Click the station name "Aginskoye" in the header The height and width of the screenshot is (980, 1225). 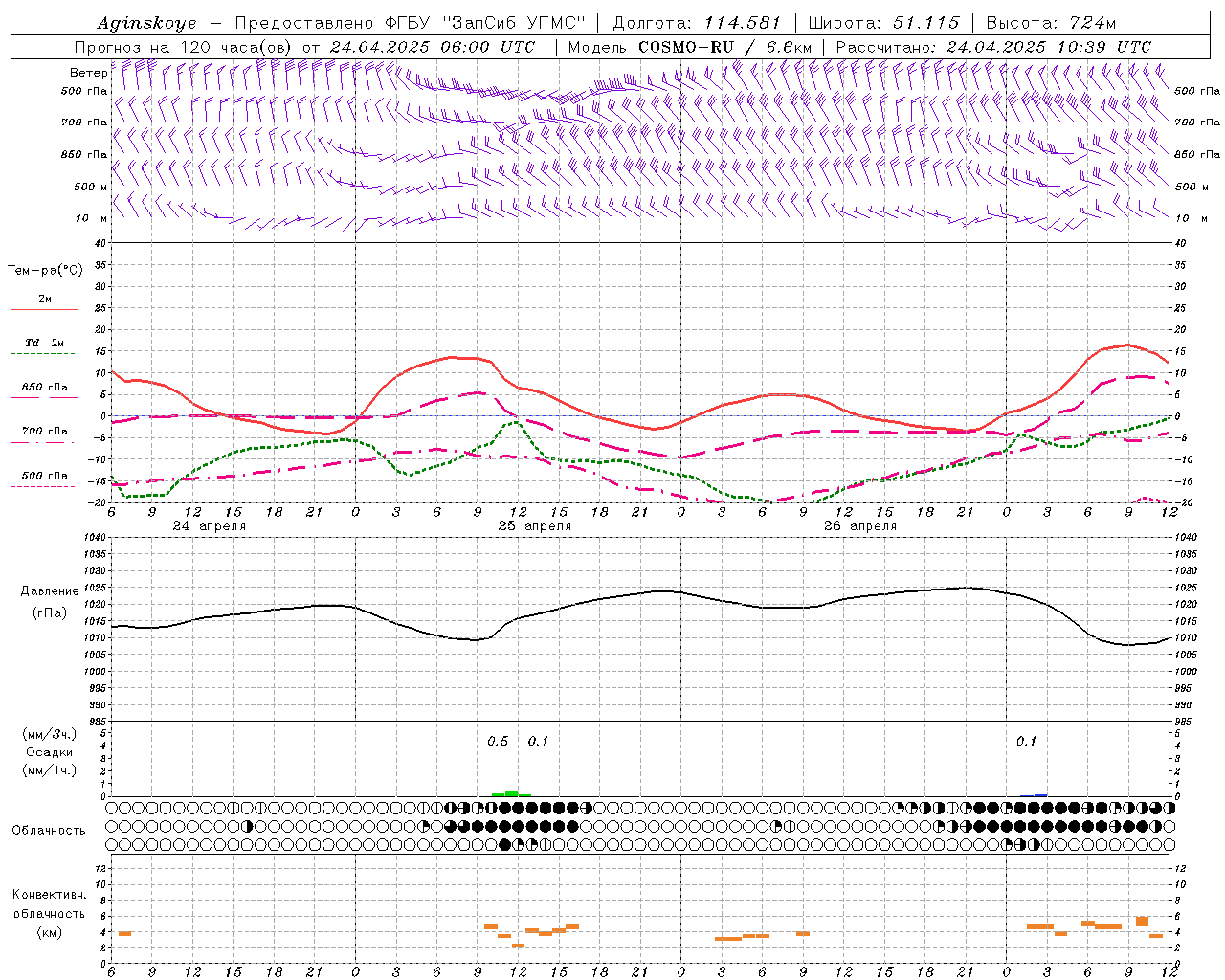[146, 23]
